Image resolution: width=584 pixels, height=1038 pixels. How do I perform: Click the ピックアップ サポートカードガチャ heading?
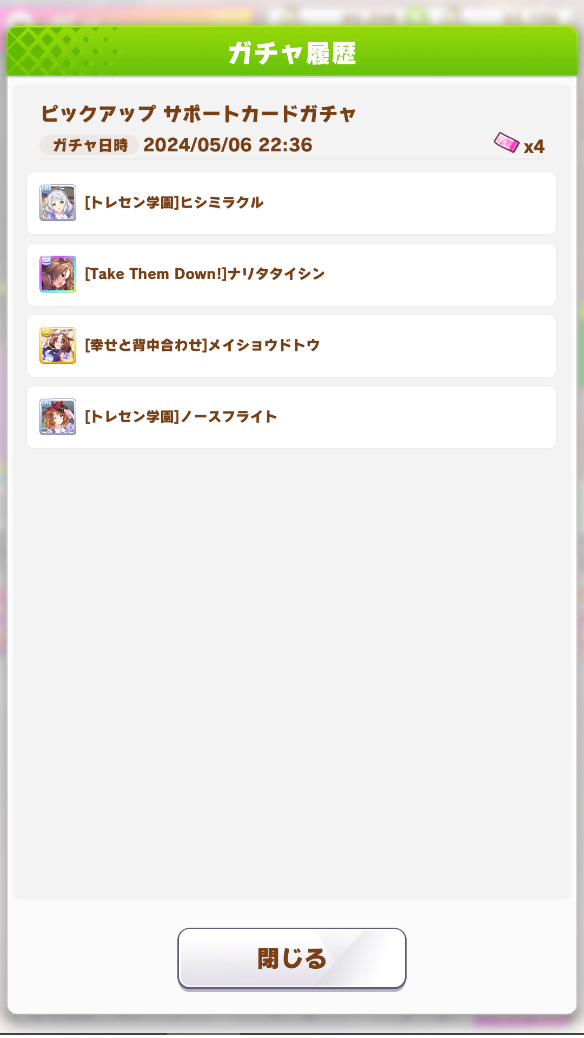tap(199, 114)
